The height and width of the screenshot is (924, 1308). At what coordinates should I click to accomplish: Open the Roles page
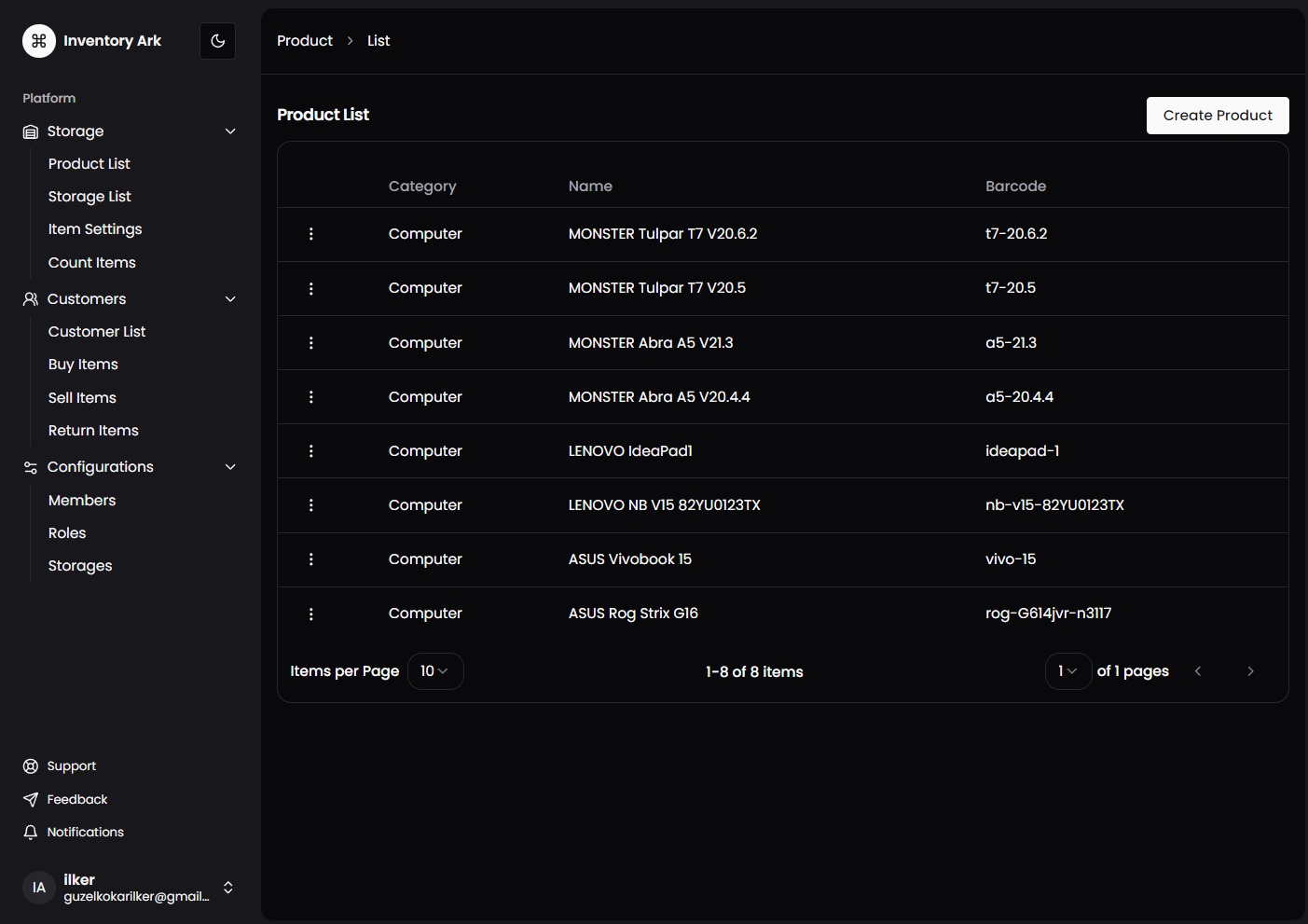(67, 533)
